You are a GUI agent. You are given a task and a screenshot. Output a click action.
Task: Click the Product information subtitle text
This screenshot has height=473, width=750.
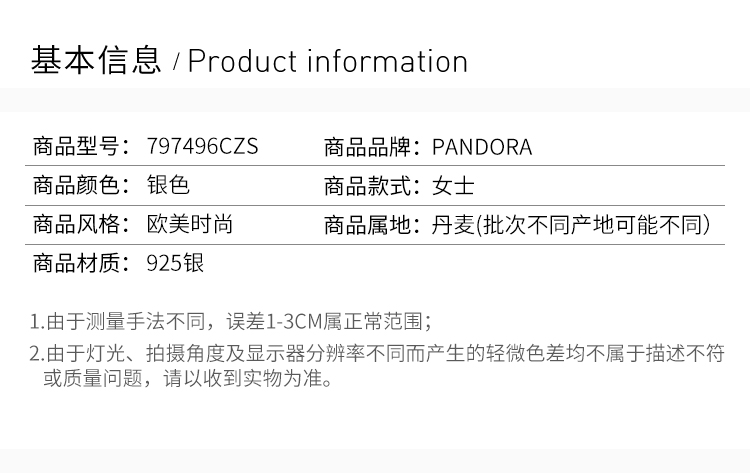point(328,62)
